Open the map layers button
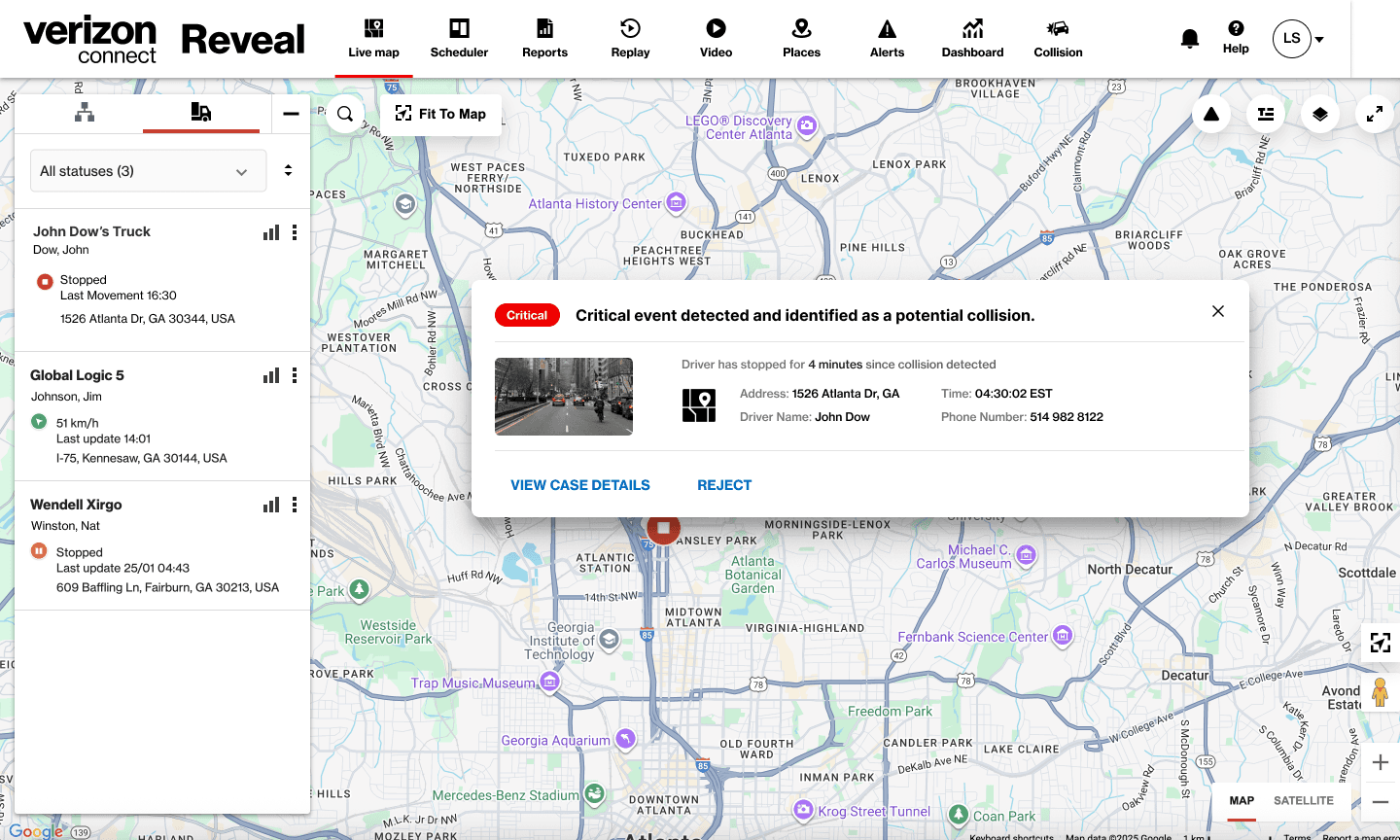 1320,114
